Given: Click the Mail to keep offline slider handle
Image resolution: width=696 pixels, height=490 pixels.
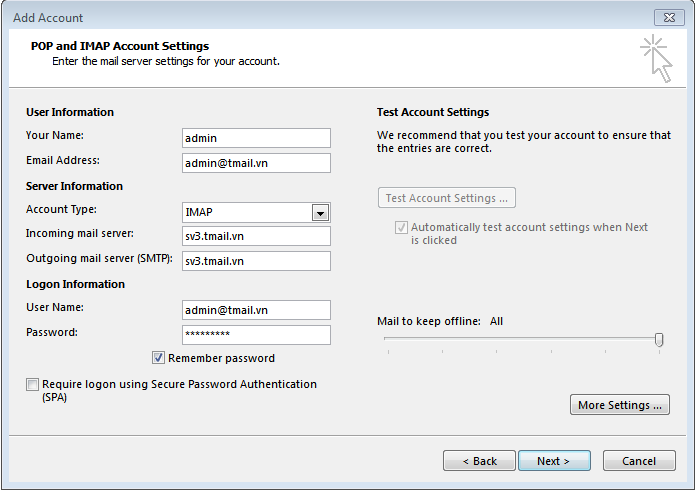Looking at the screenshot, I should tap(659, 340).
